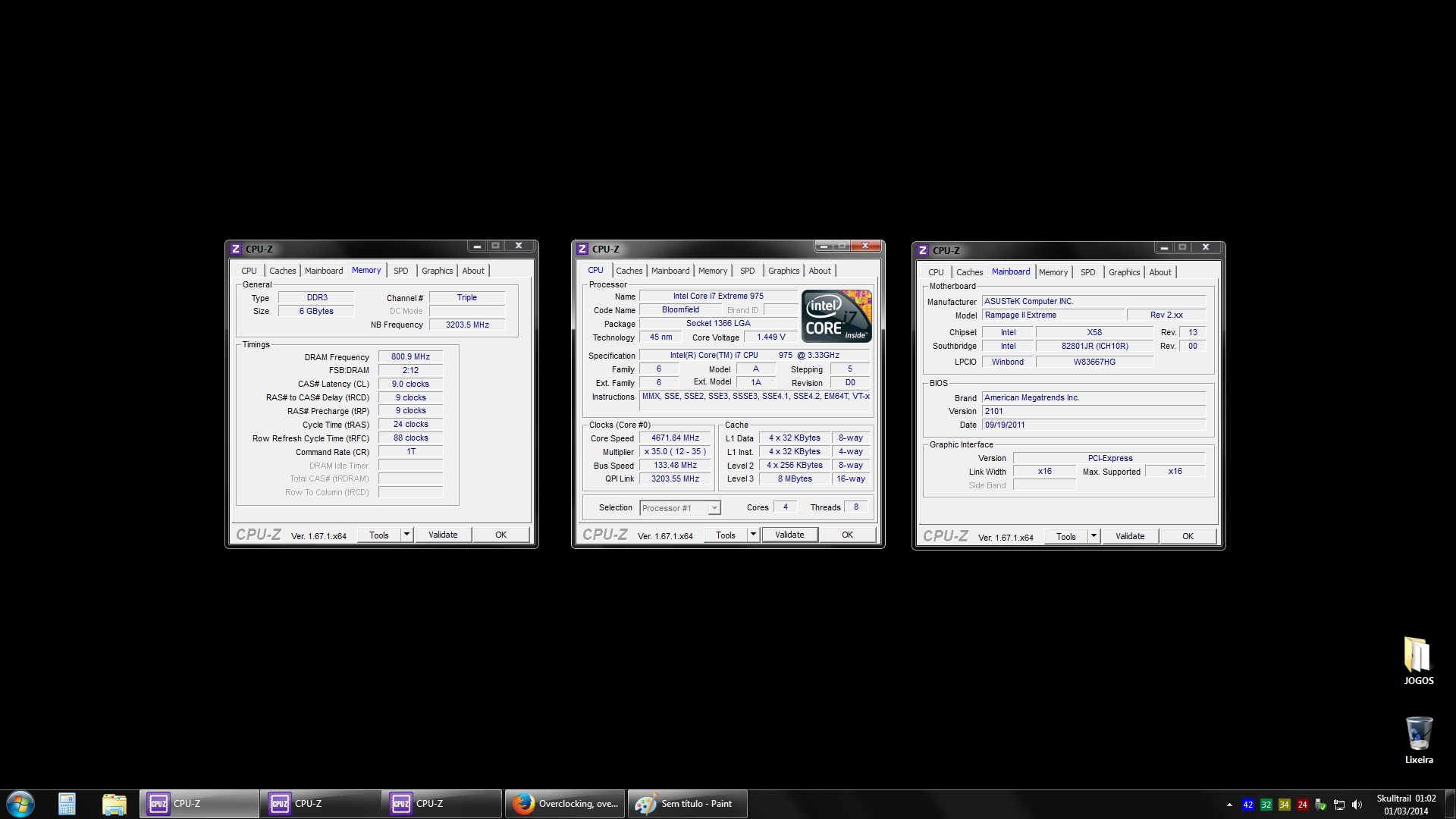Image resolution: width=1456 pixels, height=819 pixels.
Task: Click the Bloomfield code name field
Action: (680, 309)
